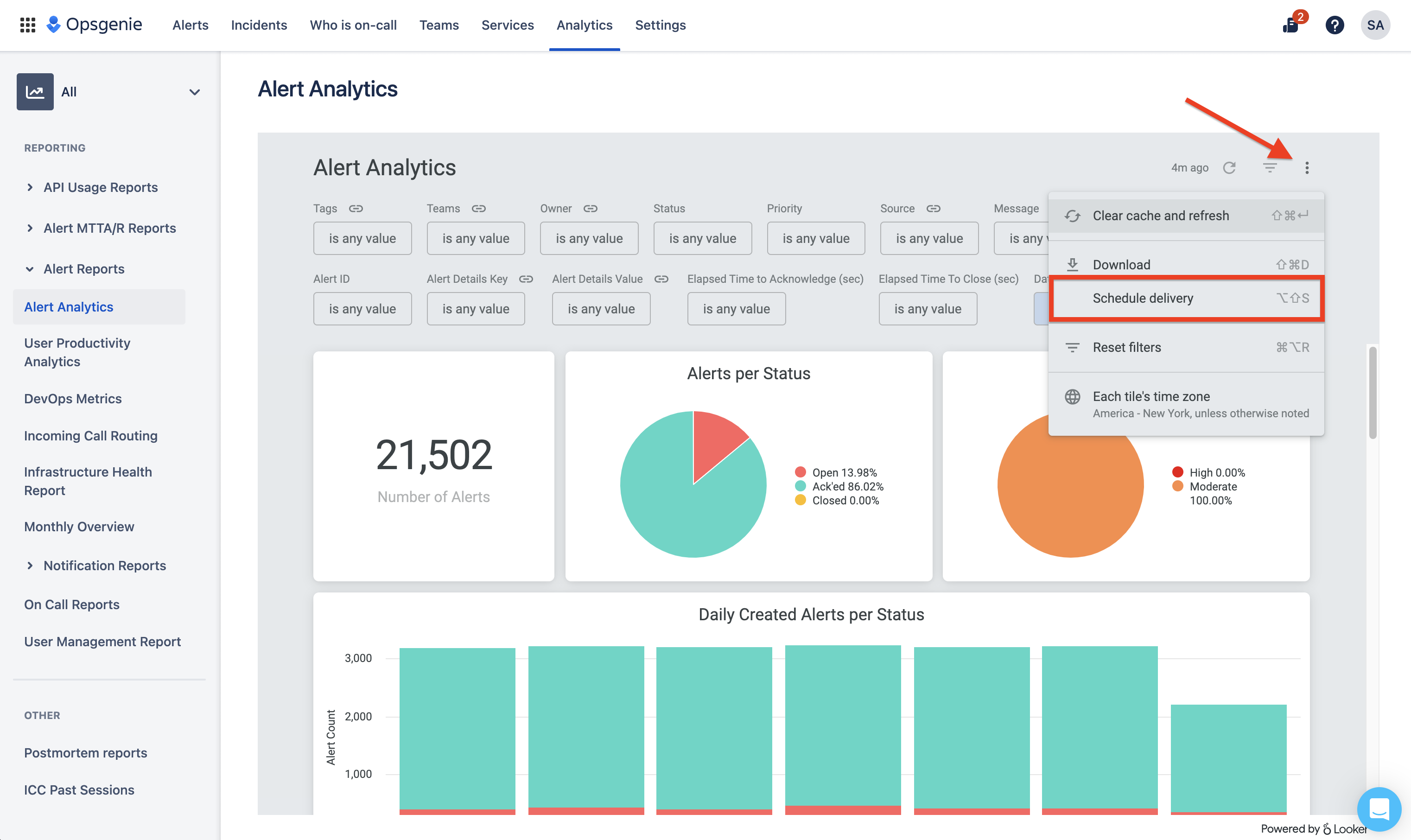Click the link icon beside Owner filter
Viewport: 1411px width, 840px height.
point(591,208)
